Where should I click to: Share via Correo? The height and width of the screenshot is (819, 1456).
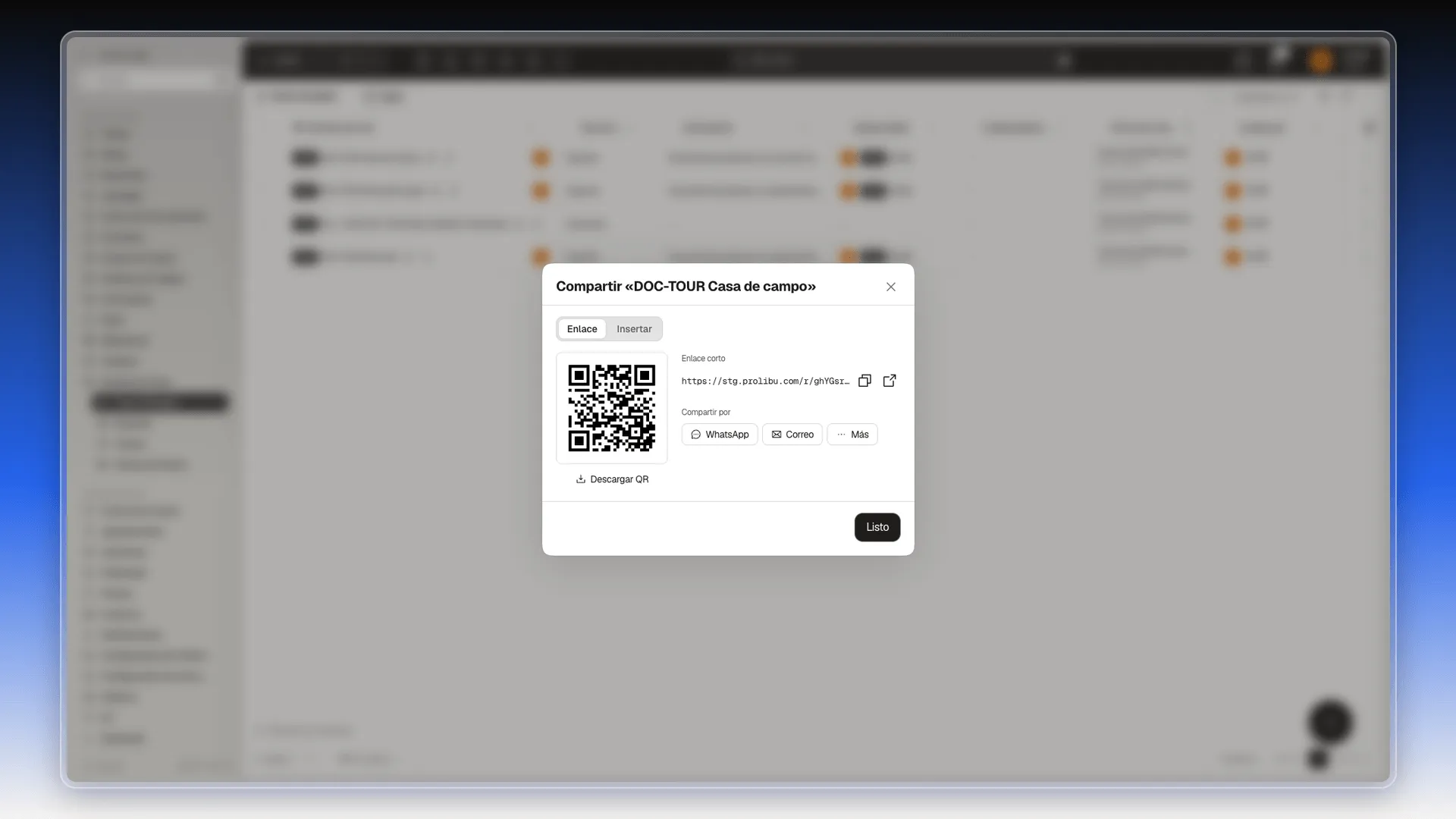pyautogui.click(x=792, y=435)
